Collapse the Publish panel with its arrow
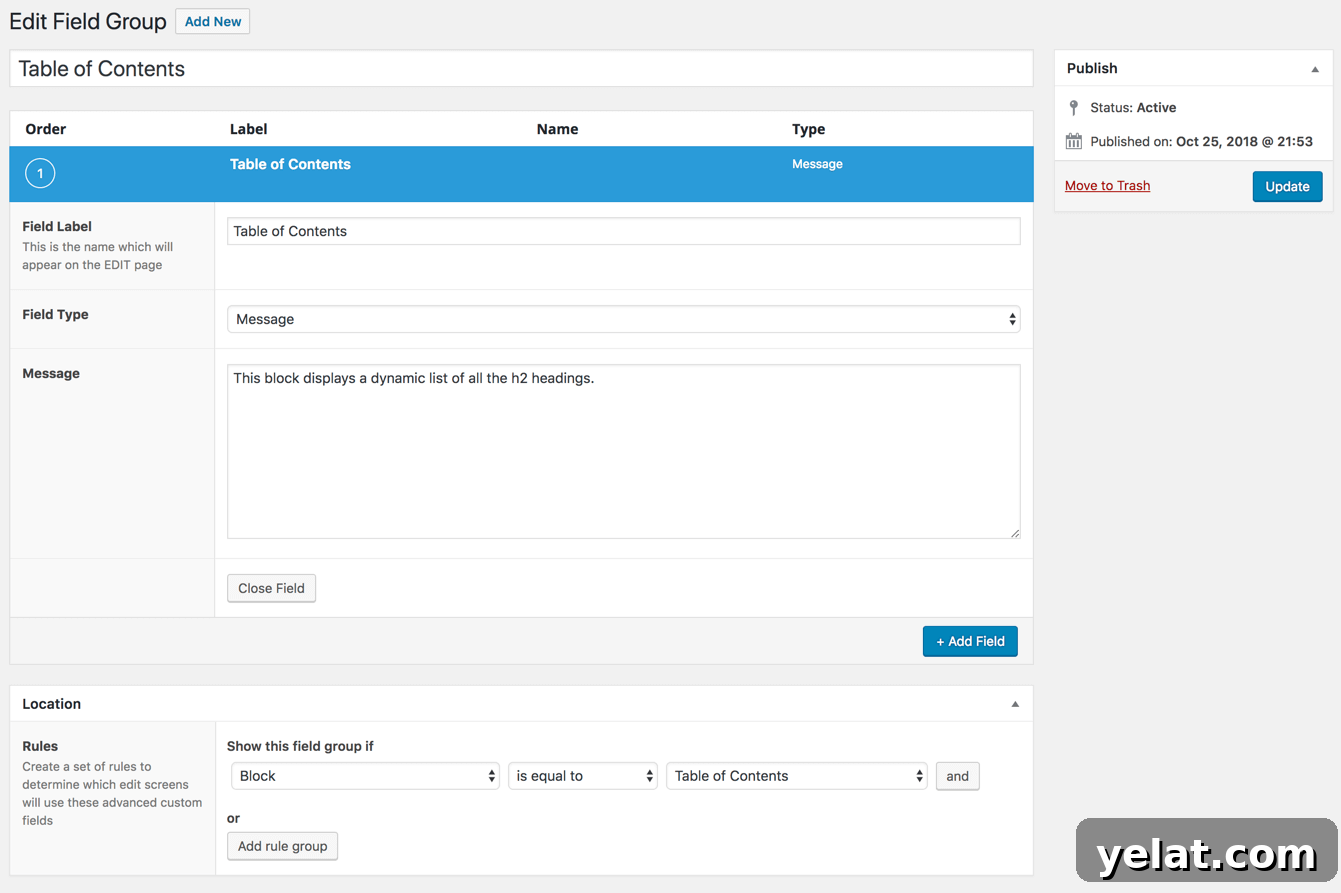 1315,69
